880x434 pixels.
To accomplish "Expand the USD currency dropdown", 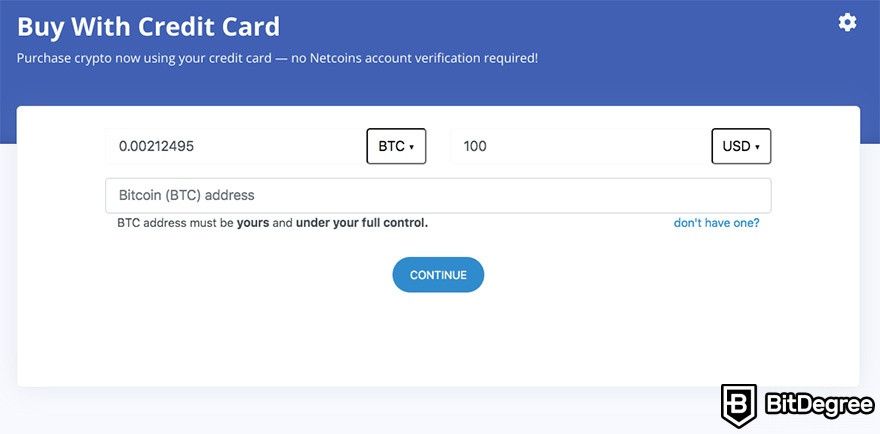I will coord(741,146).
